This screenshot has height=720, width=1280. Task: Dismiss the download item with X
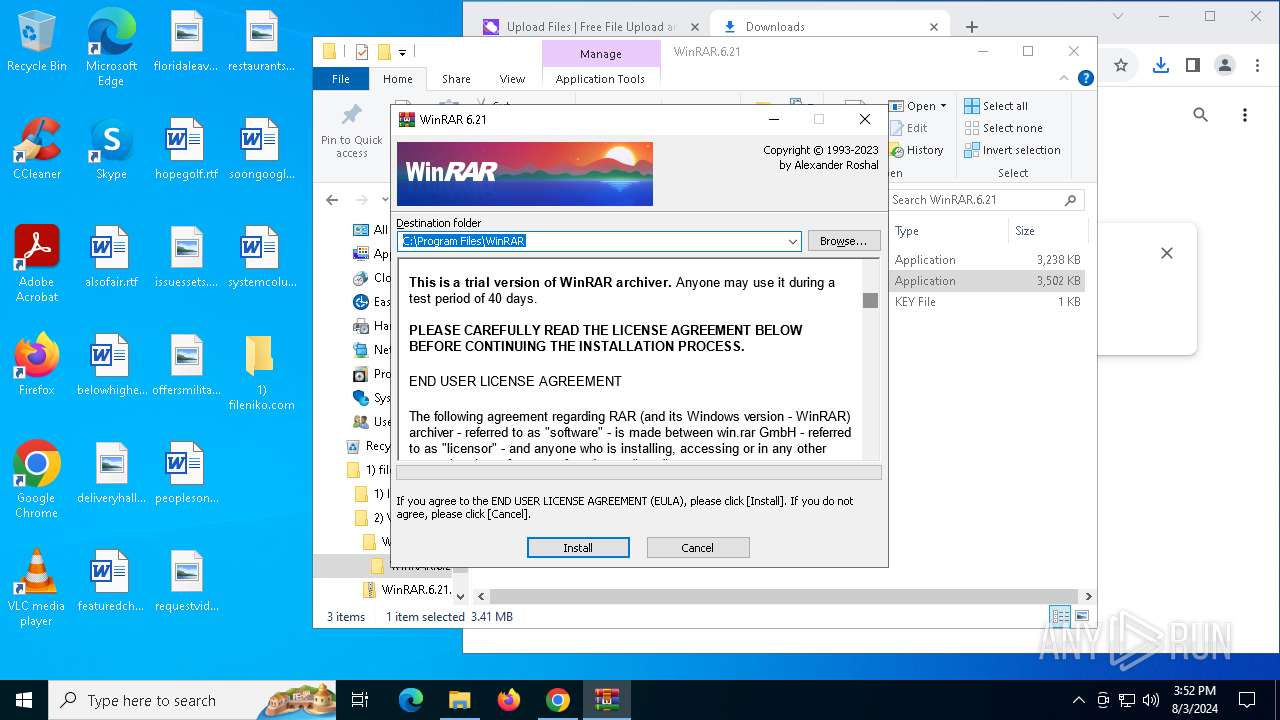click(x=1166, y=253)
